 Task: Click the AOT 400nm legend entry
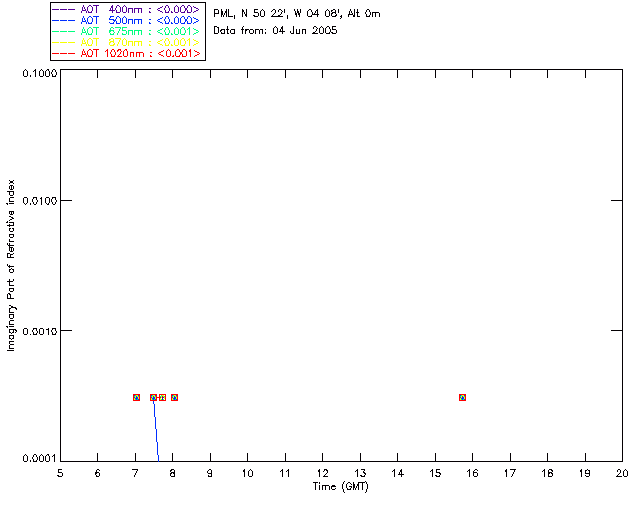(x=126, y=9)
